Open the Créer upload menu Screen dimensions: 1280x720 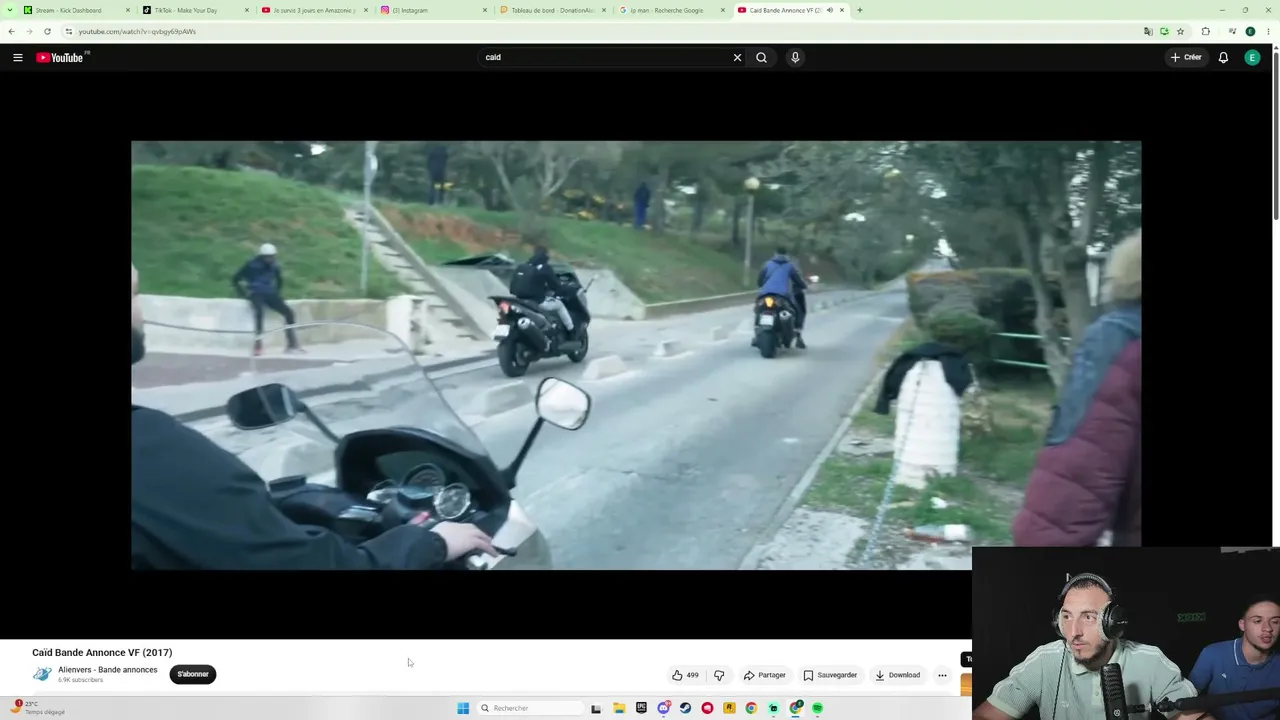click(1186, 58)
